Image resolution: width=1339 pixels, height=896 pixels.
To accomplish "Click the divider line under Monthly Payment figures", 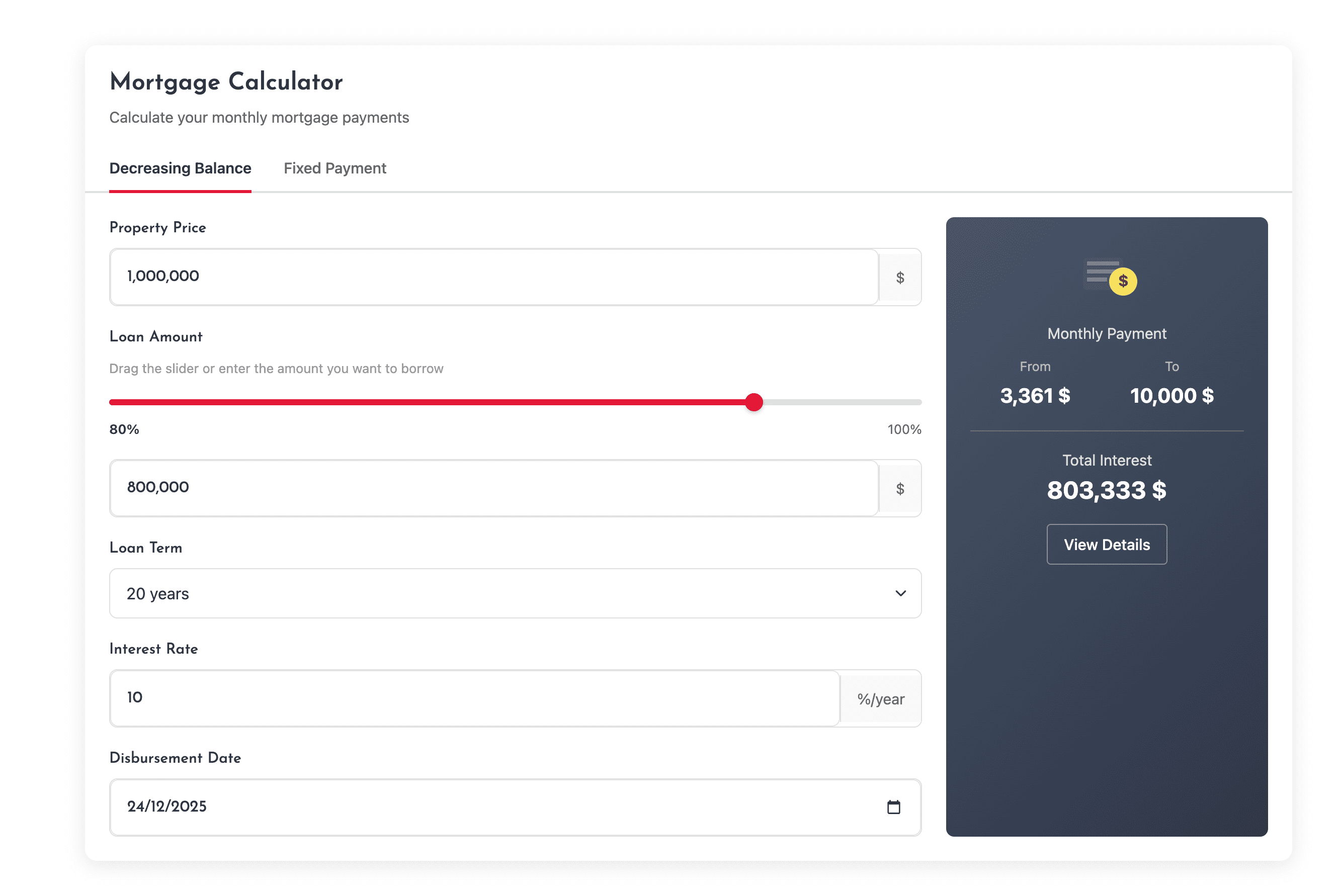I will pyautogui.click(x=1108, y=432).
